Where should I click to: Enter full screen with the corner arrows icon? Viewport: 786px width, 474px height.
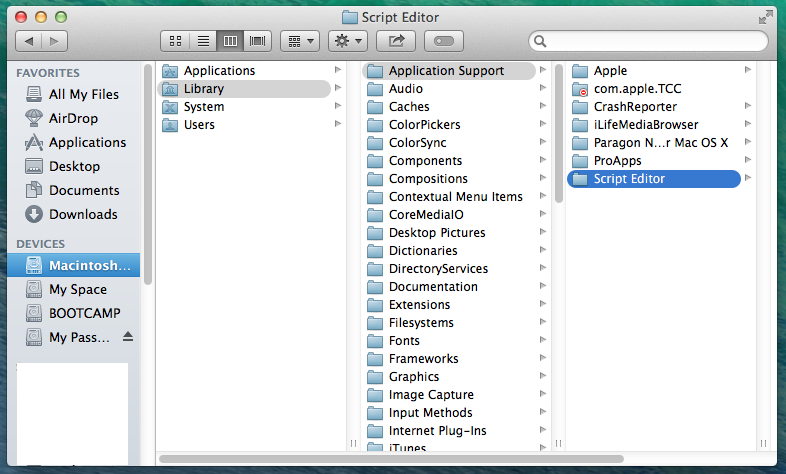click(765, 18)
